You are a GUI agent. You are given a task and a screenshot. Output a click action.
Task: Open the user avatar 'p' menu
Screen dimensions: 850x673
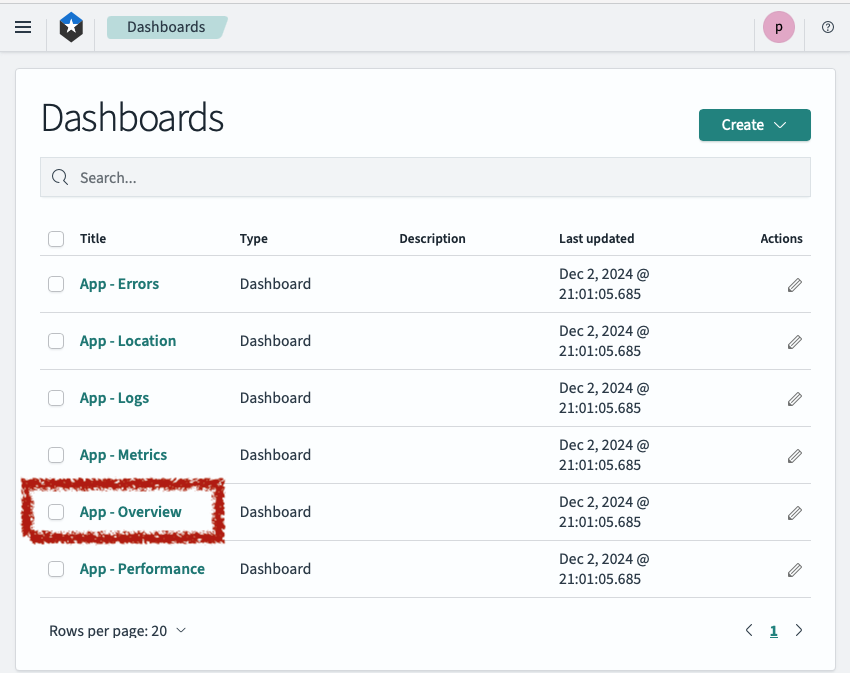[778, 27]
